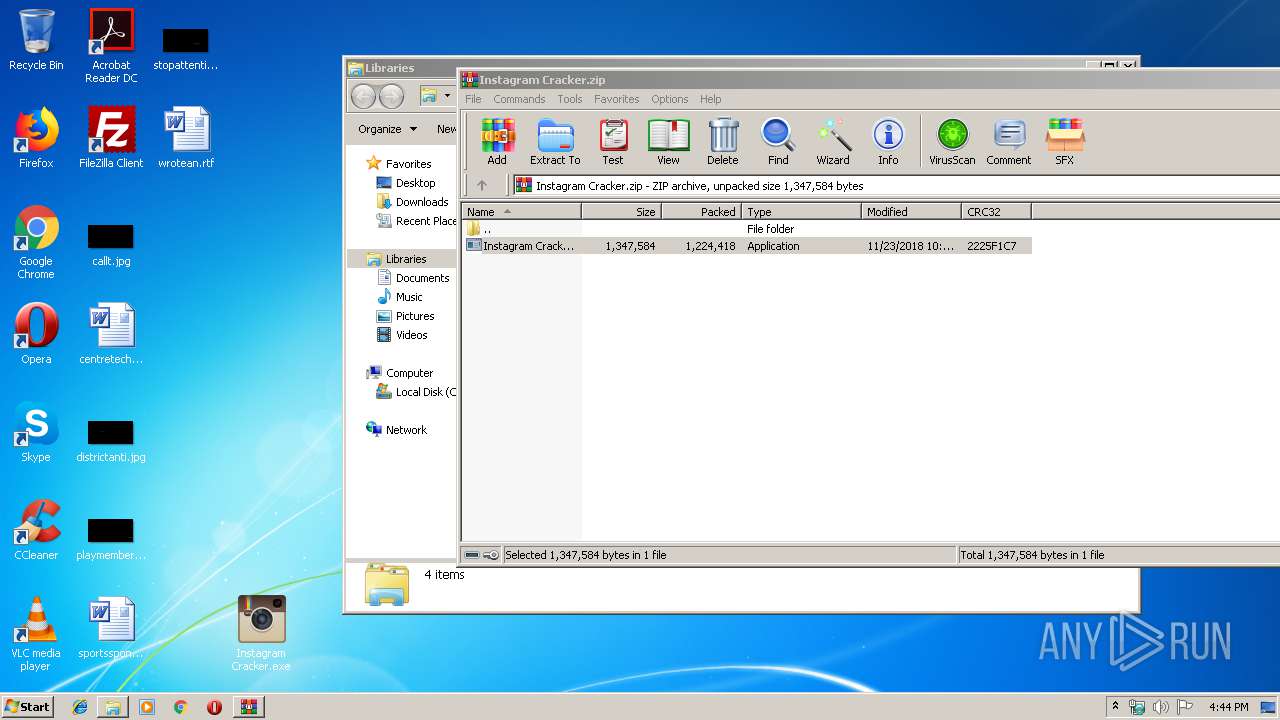Image resolution: width=1280 pixels, height=720 pixels.
Task: Select Libraries node in navigation pane
Action: coord(397,259)
